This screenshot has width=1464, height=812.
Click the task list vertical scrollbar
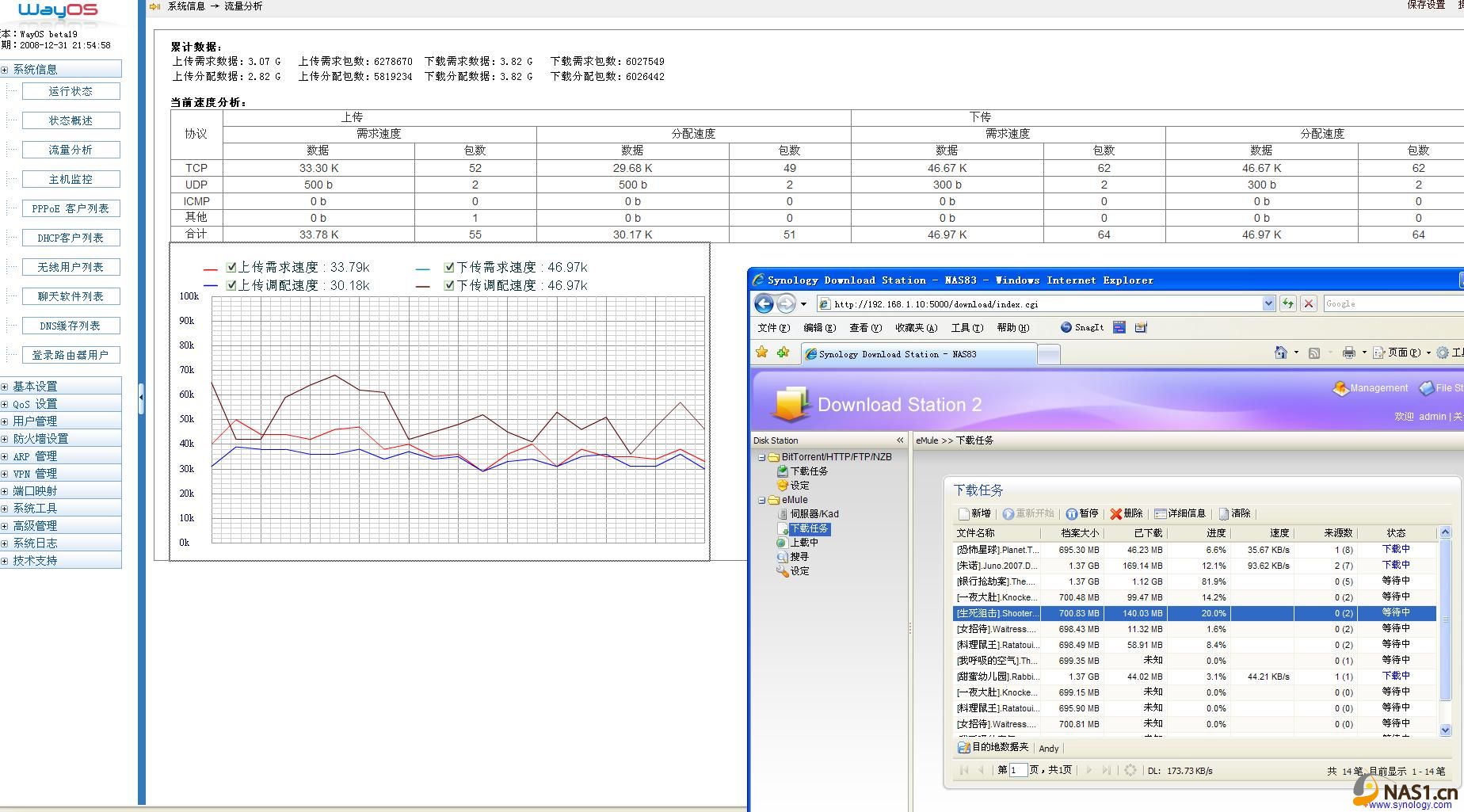click(x=1445, y=620)
